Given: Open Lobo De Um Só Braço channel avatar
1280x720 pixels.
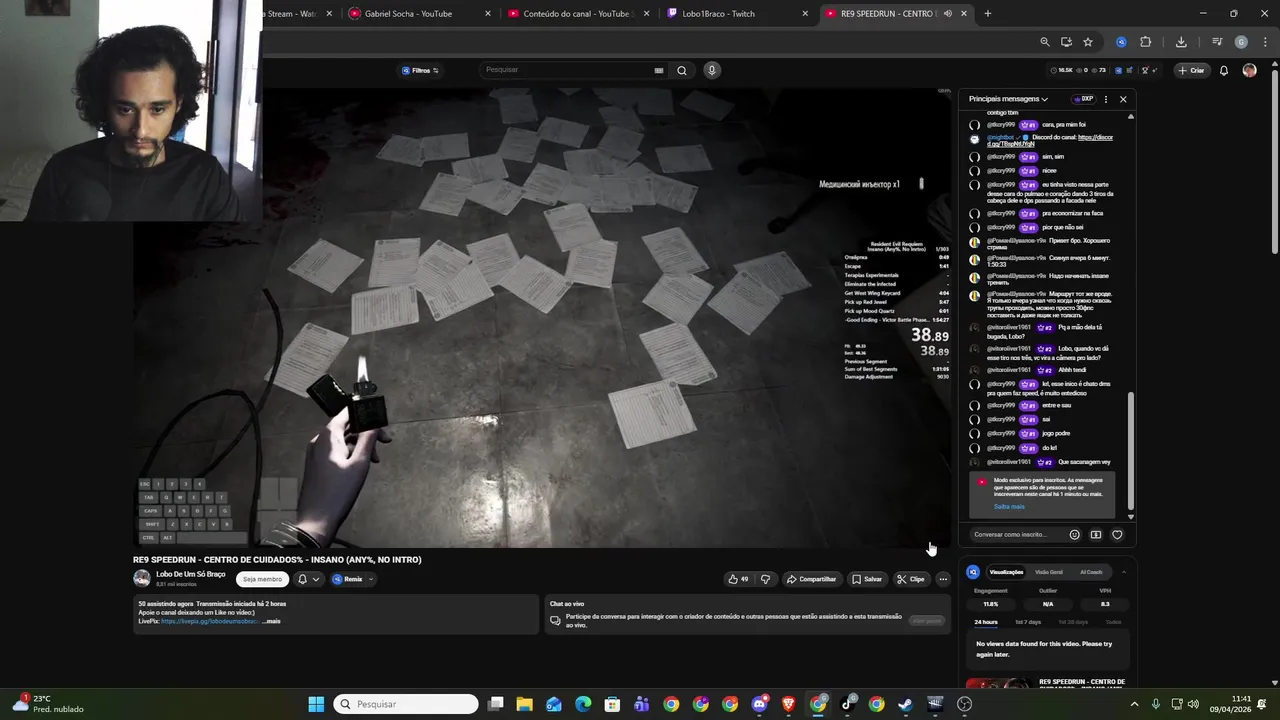Looking at the screenshot, I should 142,578.
